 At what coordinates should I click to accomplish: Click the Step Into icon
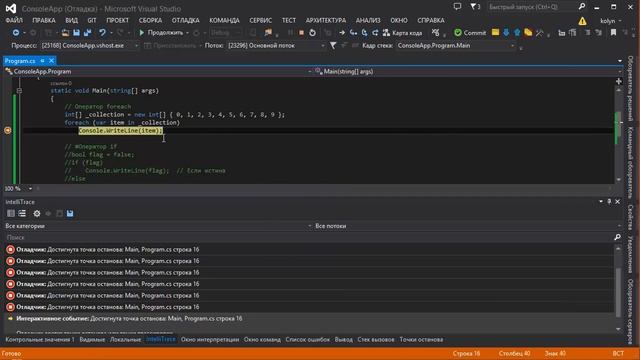click(353, 33)
